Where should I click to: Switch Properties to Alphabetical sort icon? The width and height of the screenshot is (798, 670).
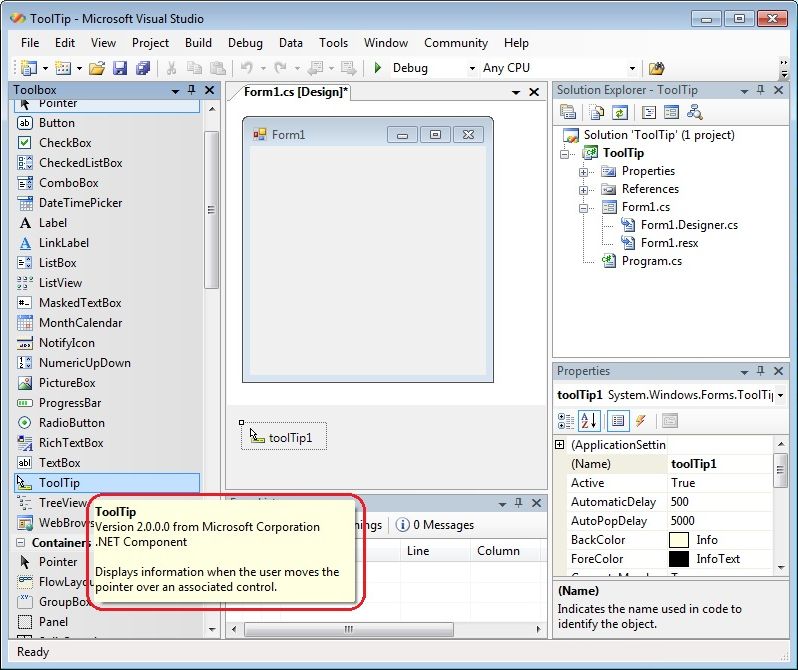589,421
